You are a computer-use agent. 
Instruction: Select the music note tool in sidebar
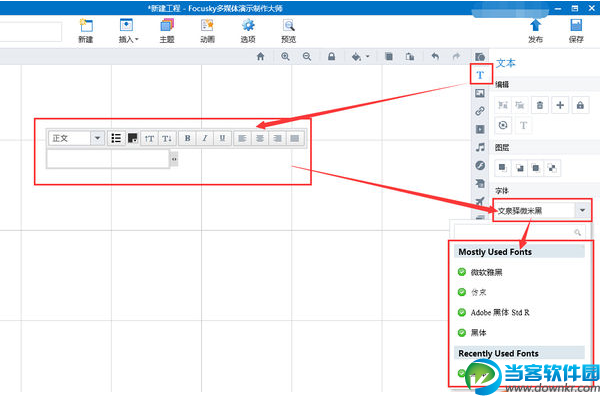point(480,147)
